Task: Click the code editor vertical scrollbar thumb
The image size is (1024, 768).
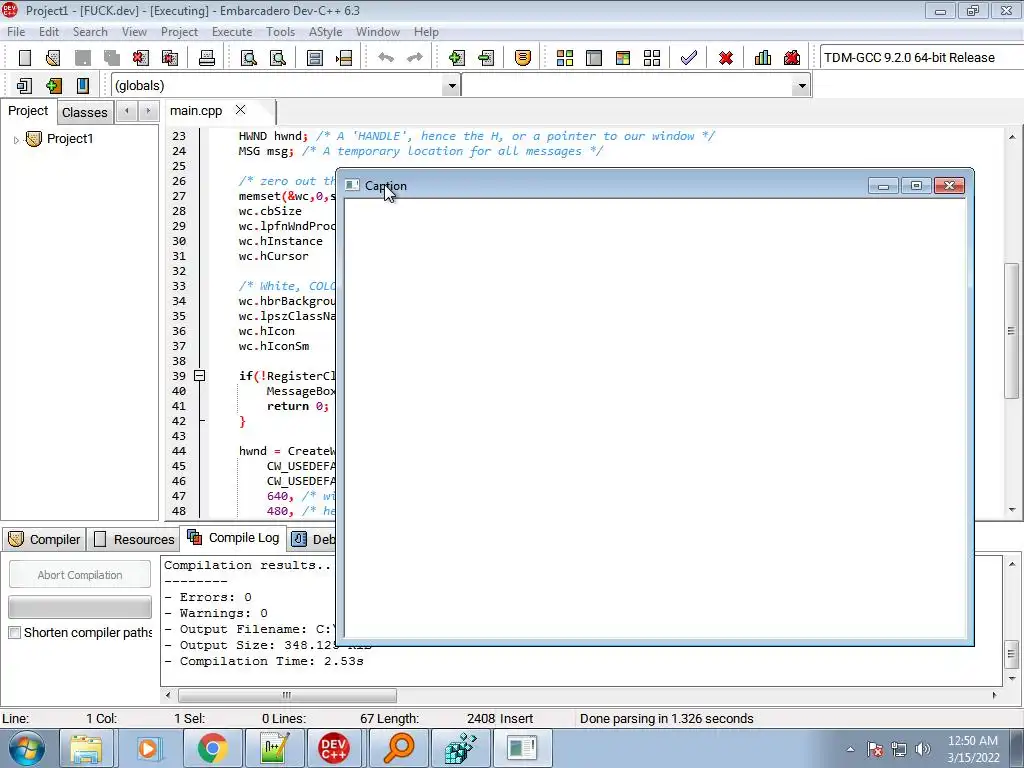Action: click(x=1012, y=330)
